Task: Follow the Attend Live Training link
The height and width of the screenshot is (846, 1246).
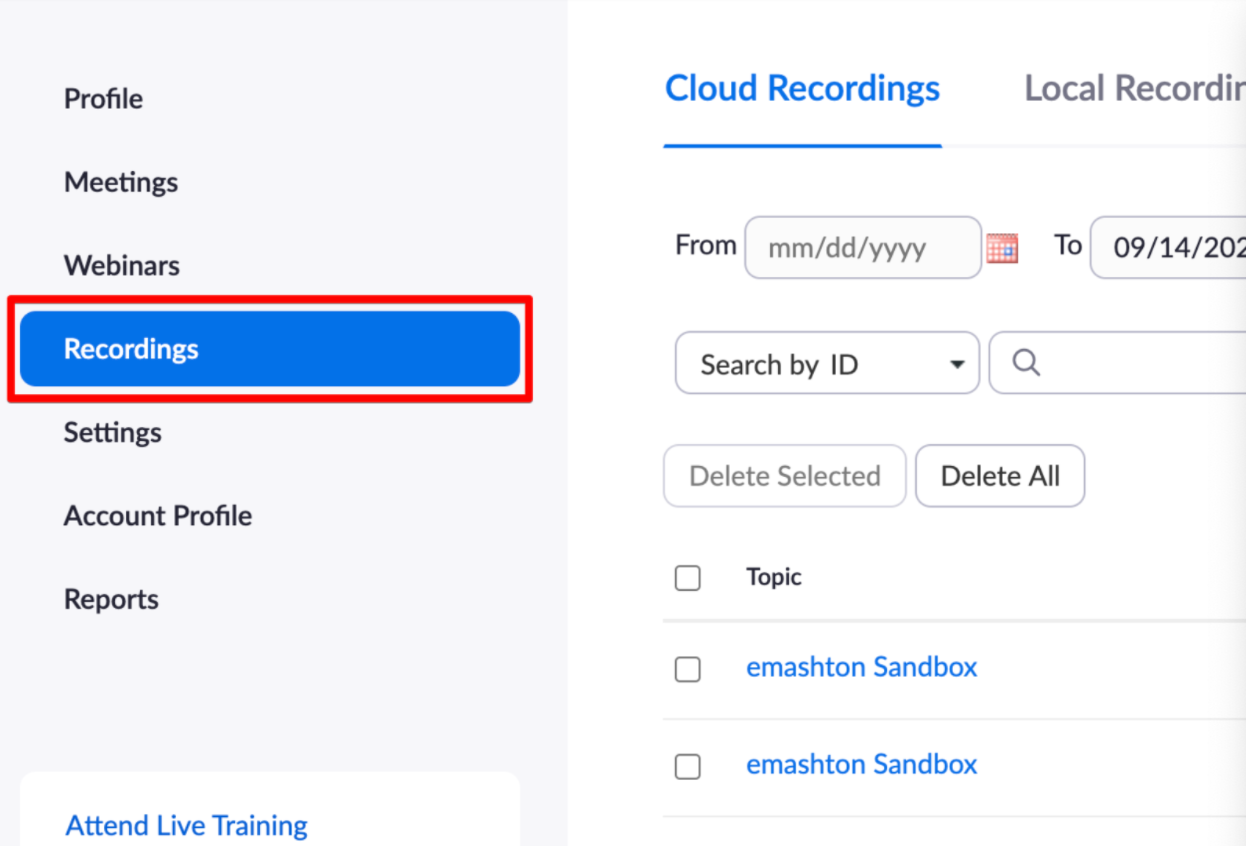Action: coord(187,826)
